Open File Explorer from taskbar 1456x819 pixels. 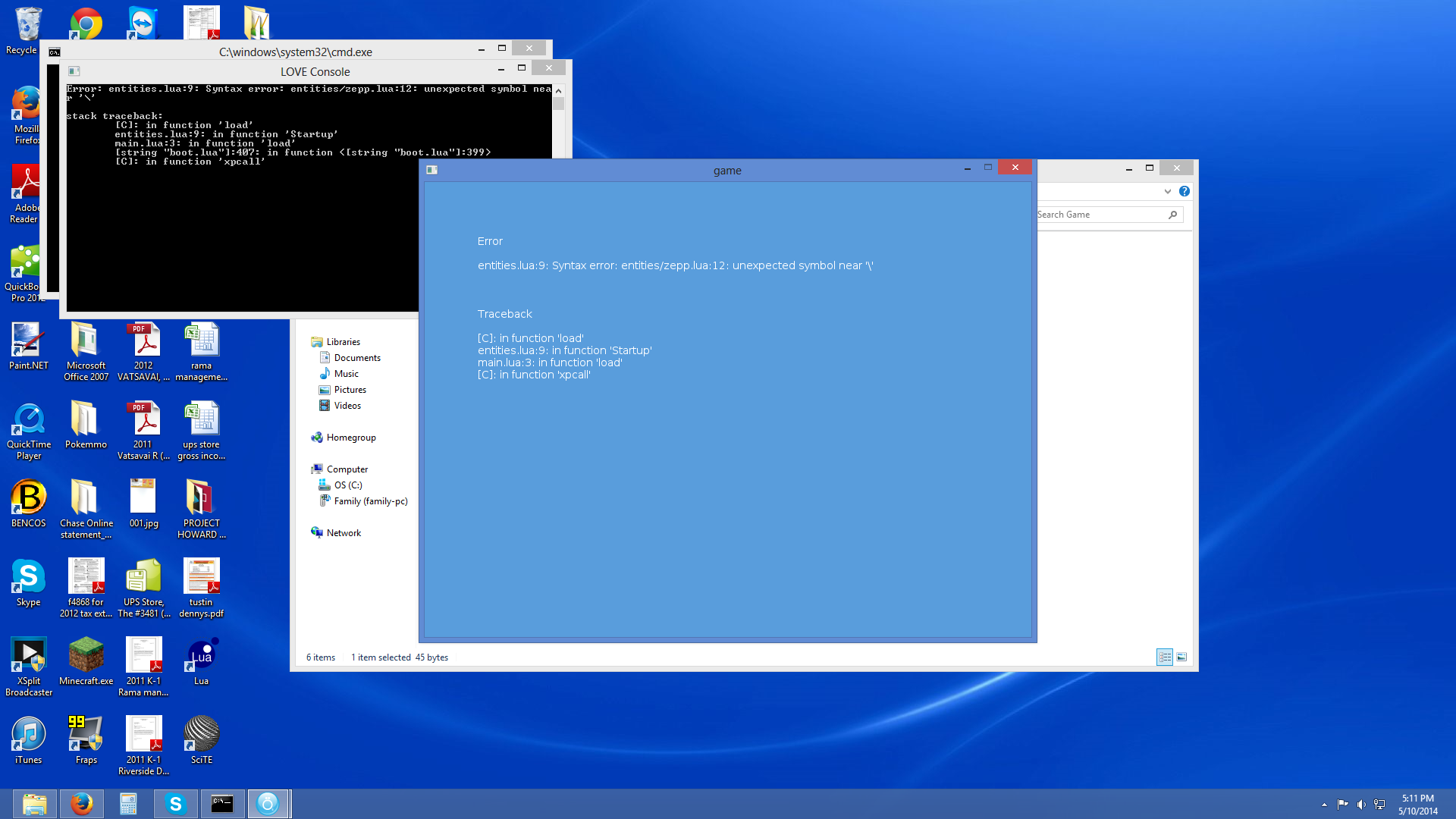(x=34, y=804)
